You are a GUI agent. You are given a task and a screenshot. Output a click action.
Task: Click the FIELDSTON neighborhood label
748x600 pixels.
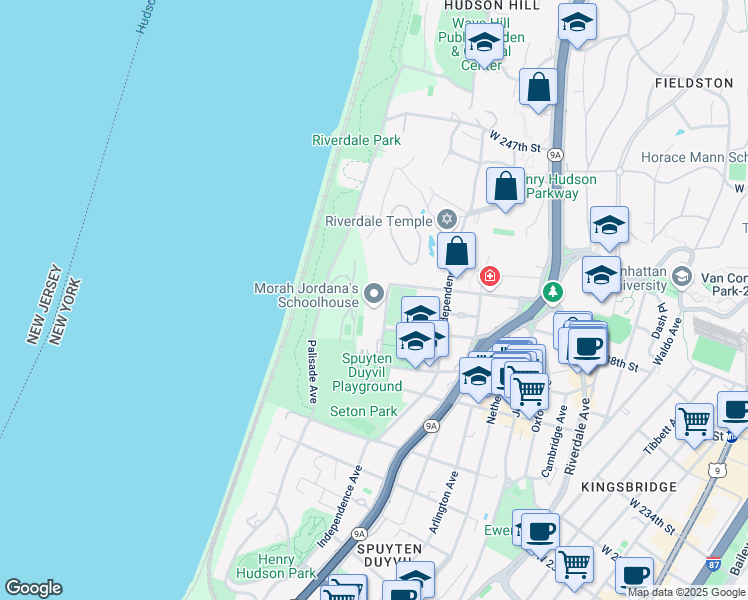[x=694, y=83]
